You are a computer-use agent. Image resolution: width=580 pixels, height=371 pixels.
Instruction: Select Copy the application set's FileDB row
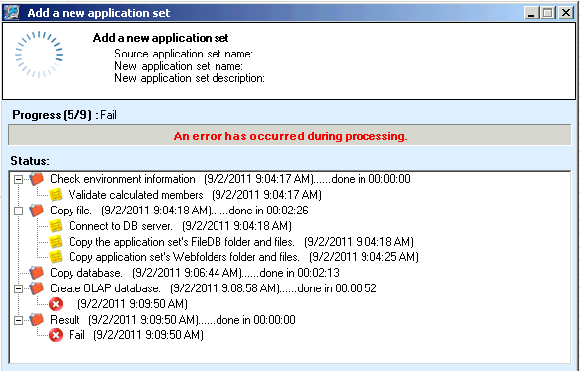click(x=241, y=242)
